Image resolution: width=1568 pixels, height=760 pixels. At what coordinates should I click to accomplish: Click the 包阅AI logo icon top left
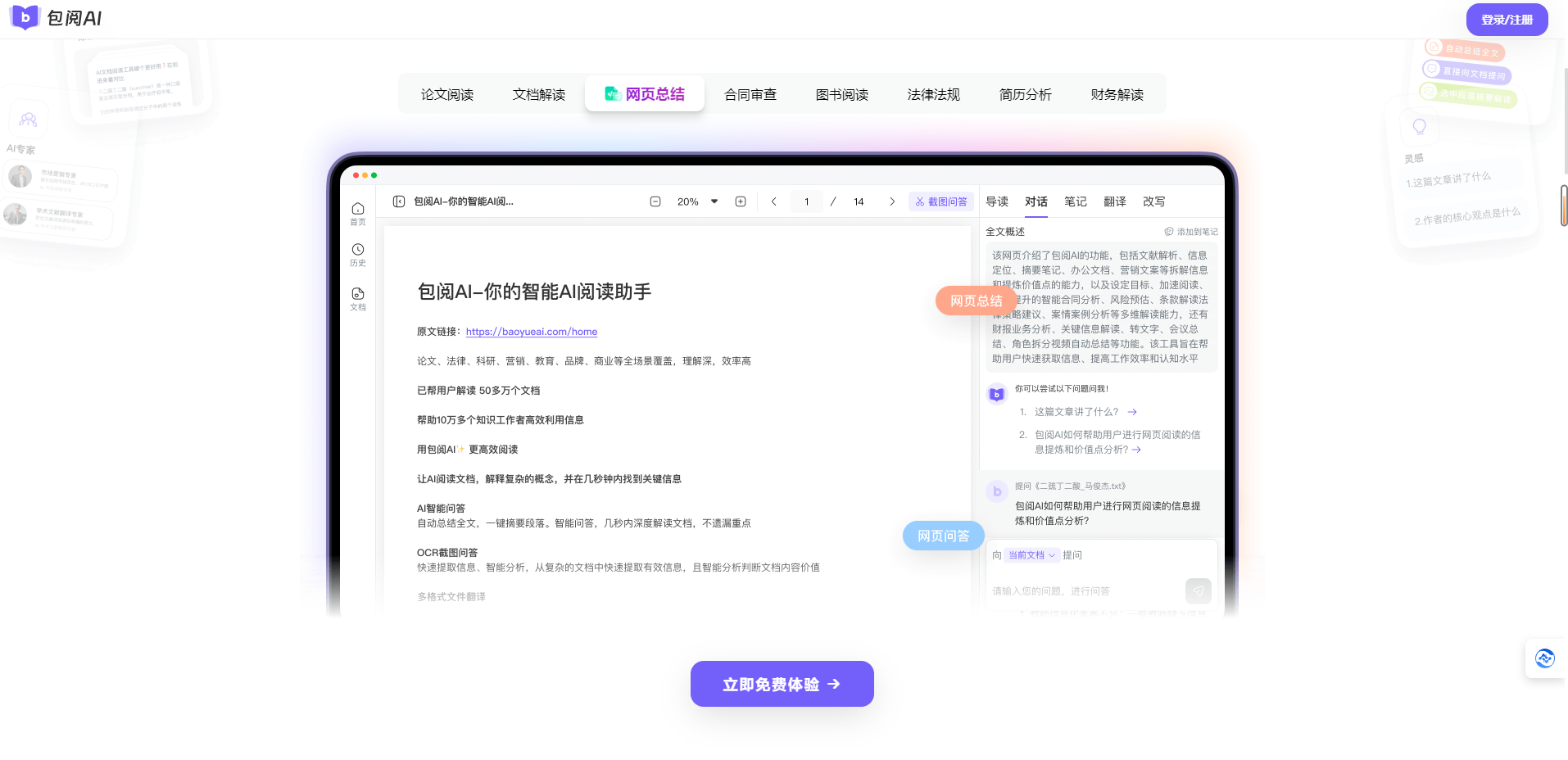[24, 18]
